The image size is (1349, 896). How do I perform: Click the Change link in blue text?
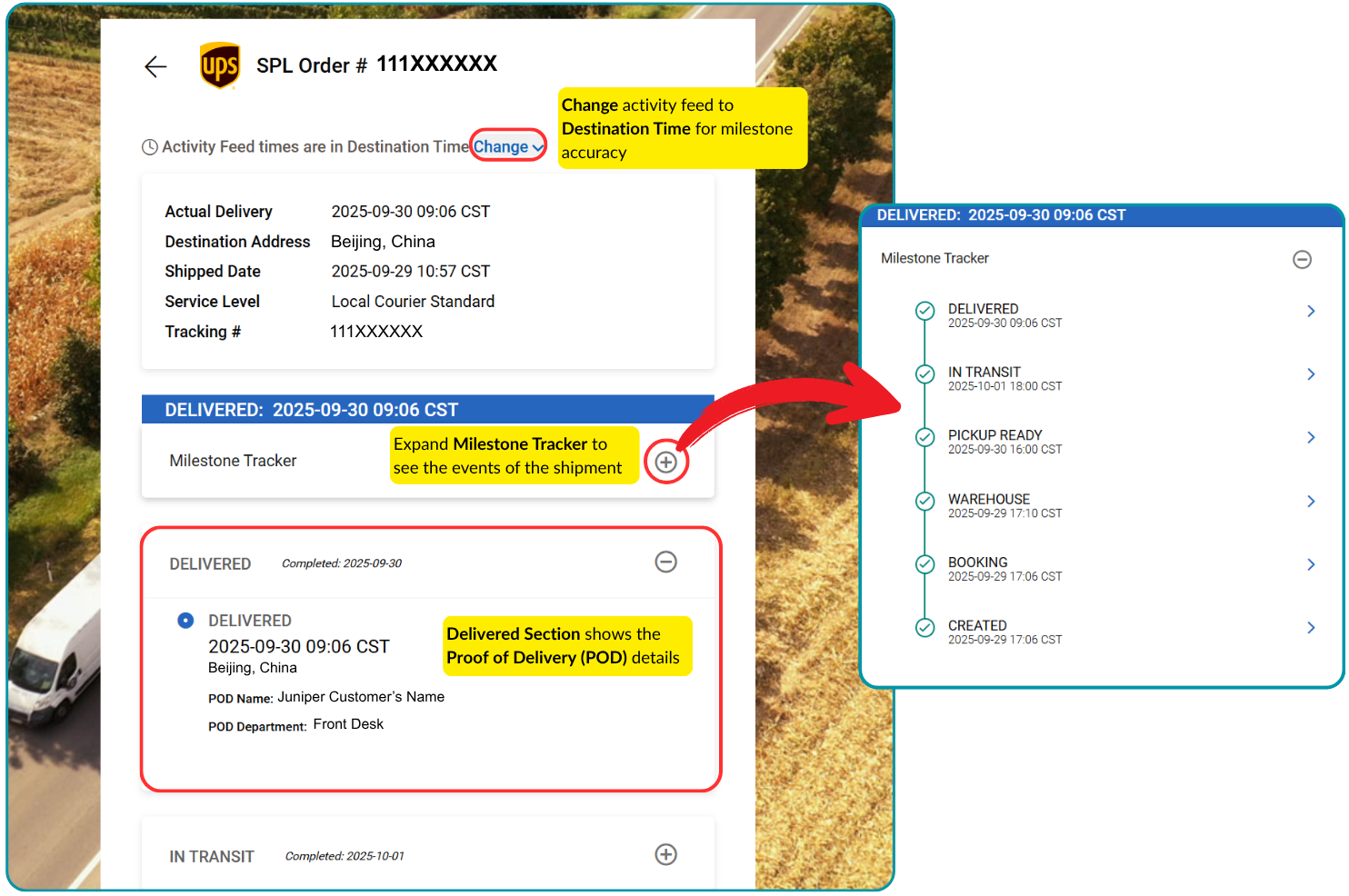click(x=502, y=146)
